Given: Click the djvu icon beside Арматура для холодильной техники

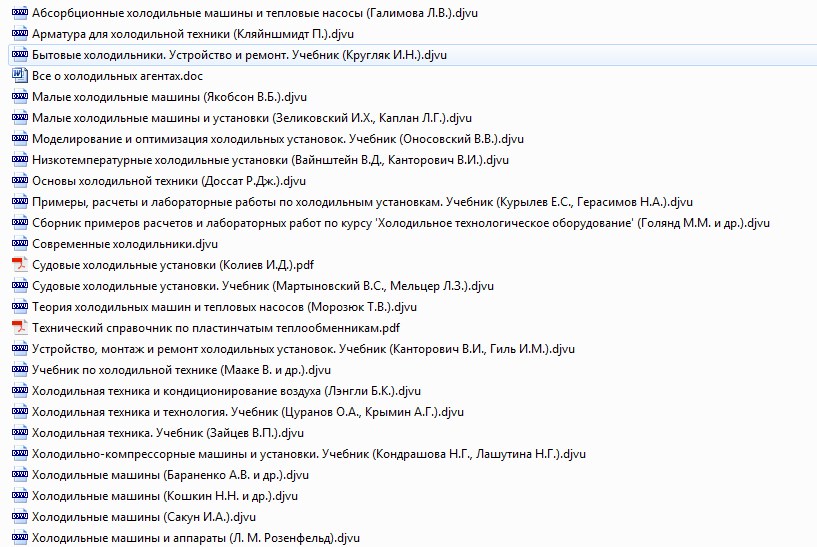Looking at the screenshot, I should tap(20, 34).
